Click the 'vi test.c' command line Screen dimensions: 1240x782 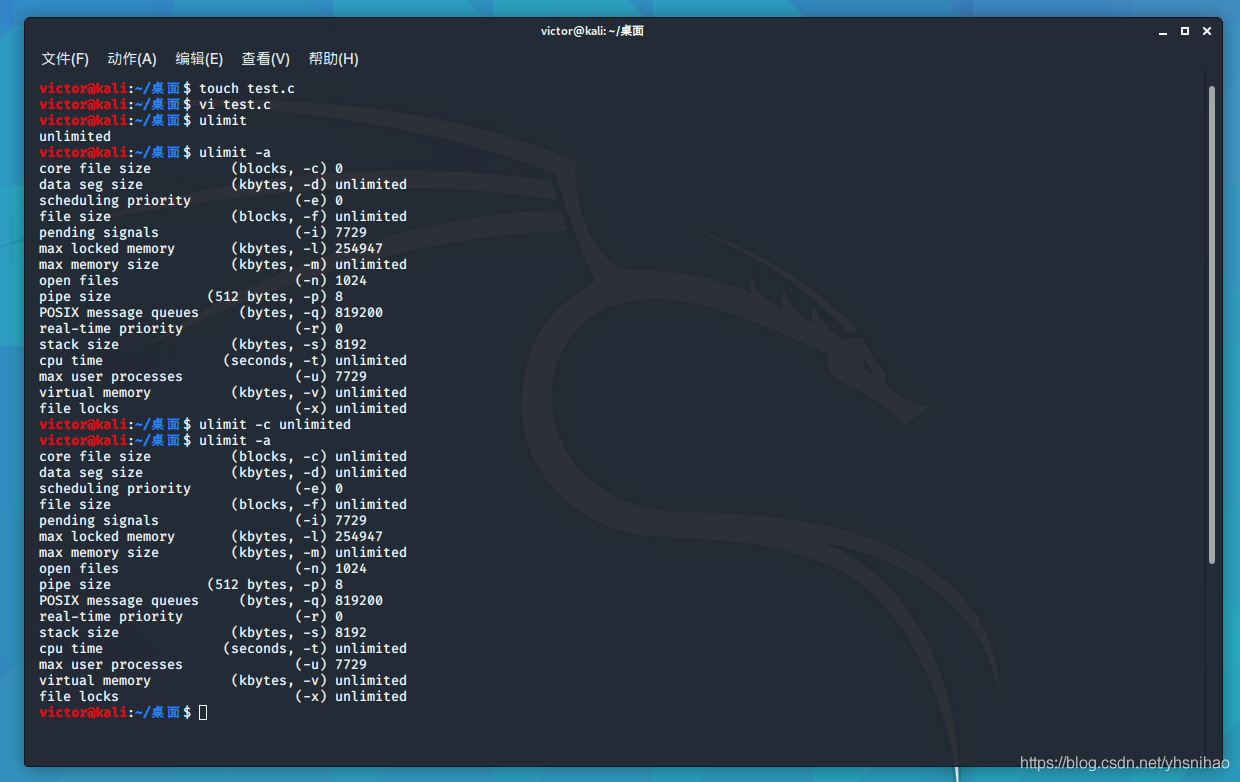coord(155,104)
